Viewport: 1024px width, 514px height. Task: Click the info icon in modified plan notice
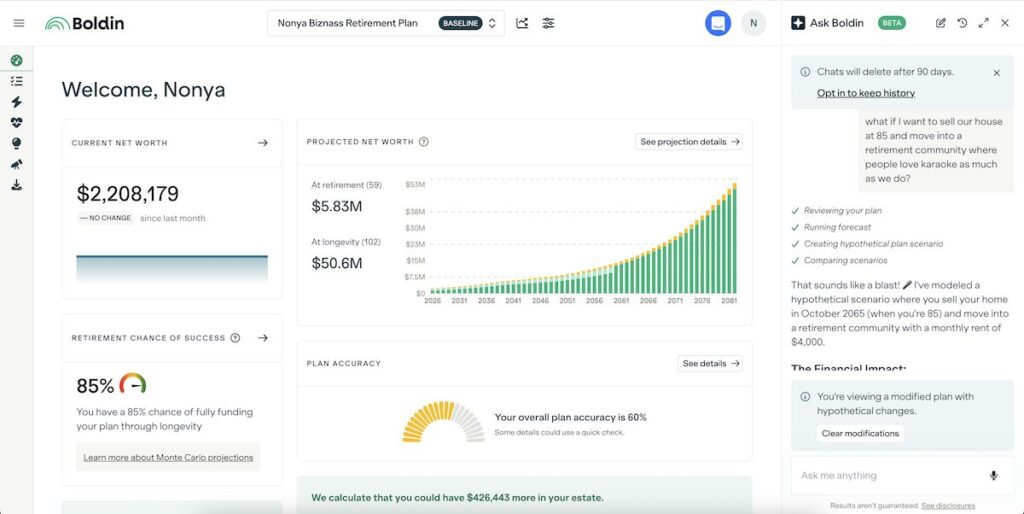(805, 396)
